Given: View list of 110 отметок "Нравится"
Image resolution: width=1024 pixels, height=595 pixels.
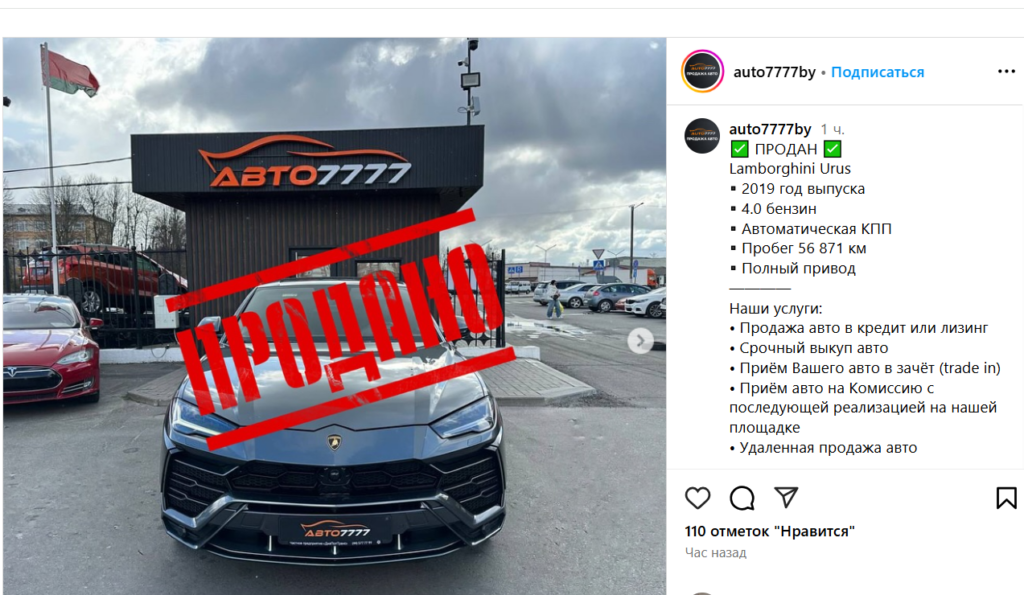Looking at the screenshot, I should tap(770, 531).
